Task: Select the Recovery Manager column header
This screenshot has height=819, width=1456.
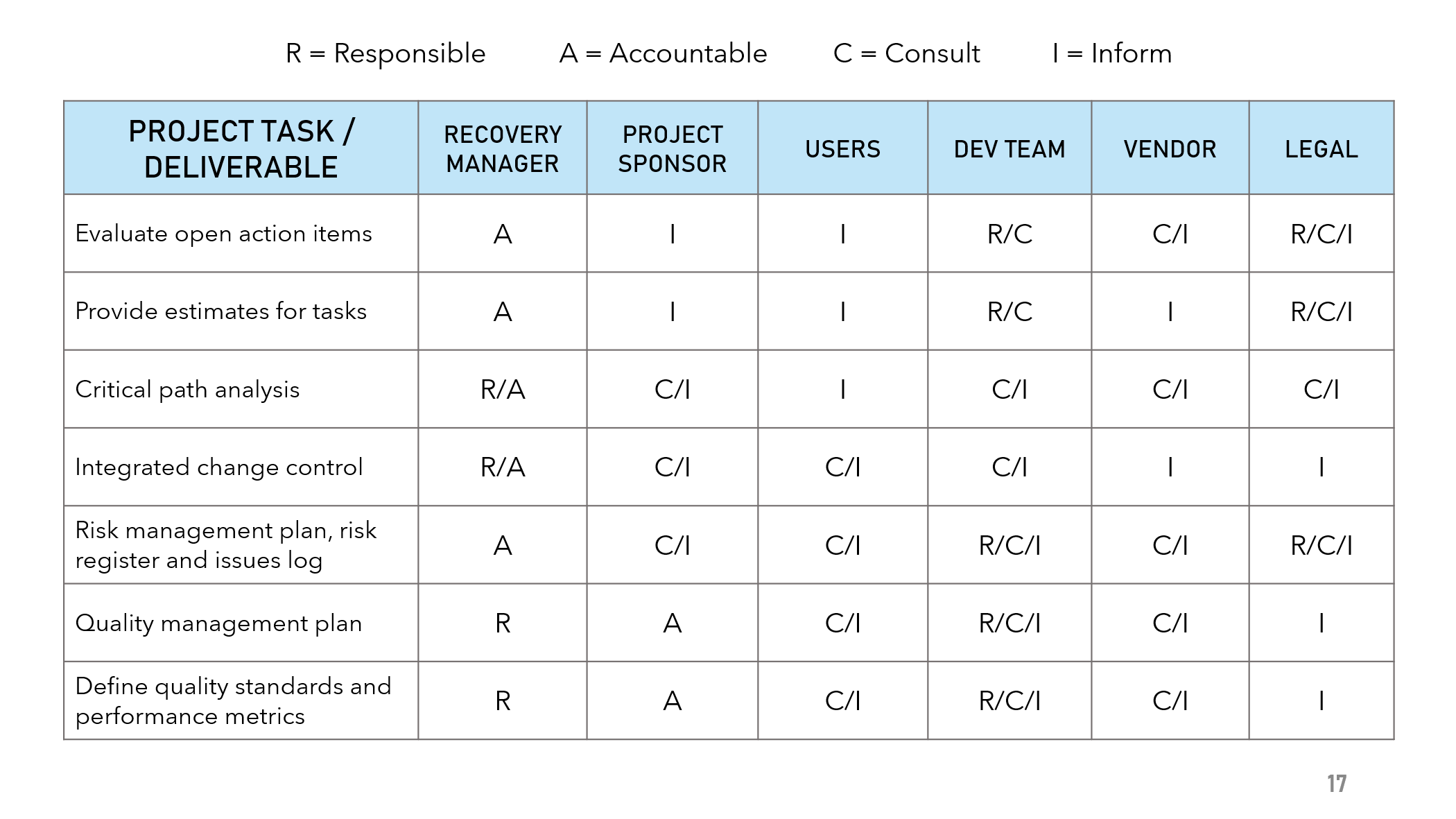Action: click(503, 148)
